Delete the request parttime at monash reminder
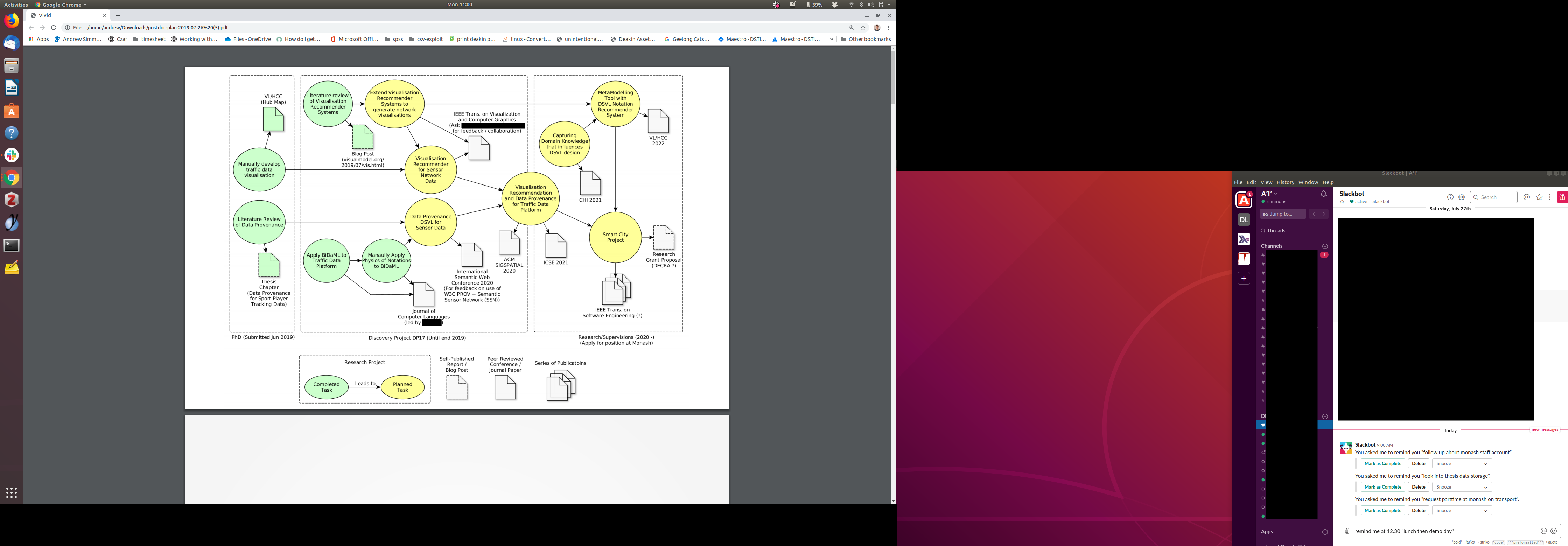The image size is (1568, 546). point(1418,511)
